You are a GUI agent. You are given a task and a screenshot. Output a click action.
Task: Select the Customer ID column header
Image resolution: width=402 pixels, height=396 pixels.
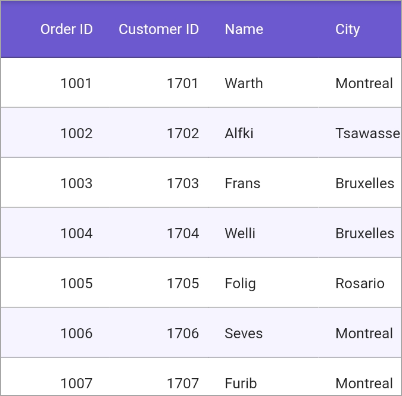tap(159, 29)
